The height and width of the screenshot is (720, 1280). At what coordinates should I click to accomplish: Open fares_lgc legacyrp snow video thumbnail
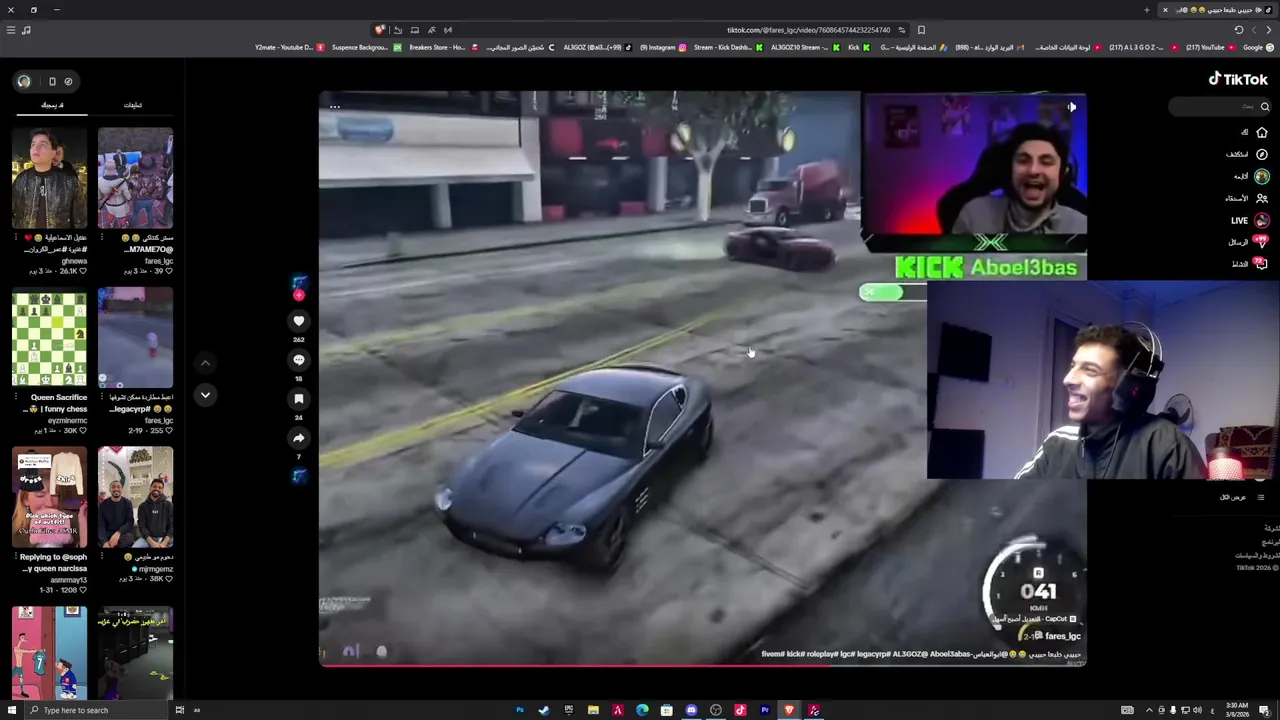pos(135,337)
